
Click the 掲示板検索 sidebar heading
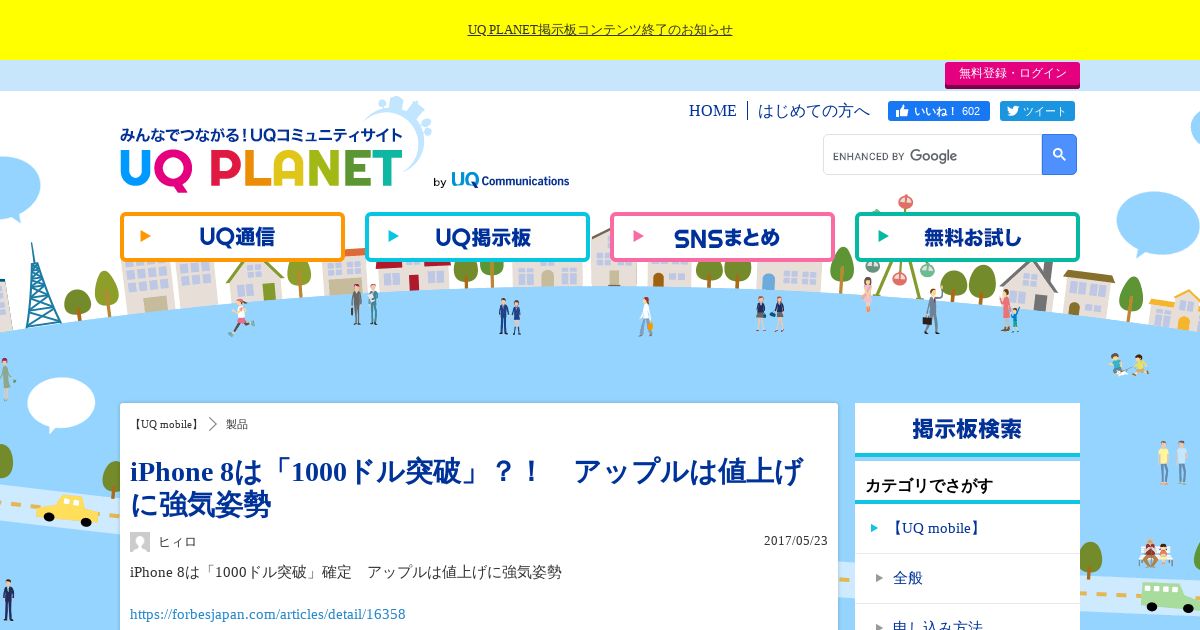(x=967, y=429)
